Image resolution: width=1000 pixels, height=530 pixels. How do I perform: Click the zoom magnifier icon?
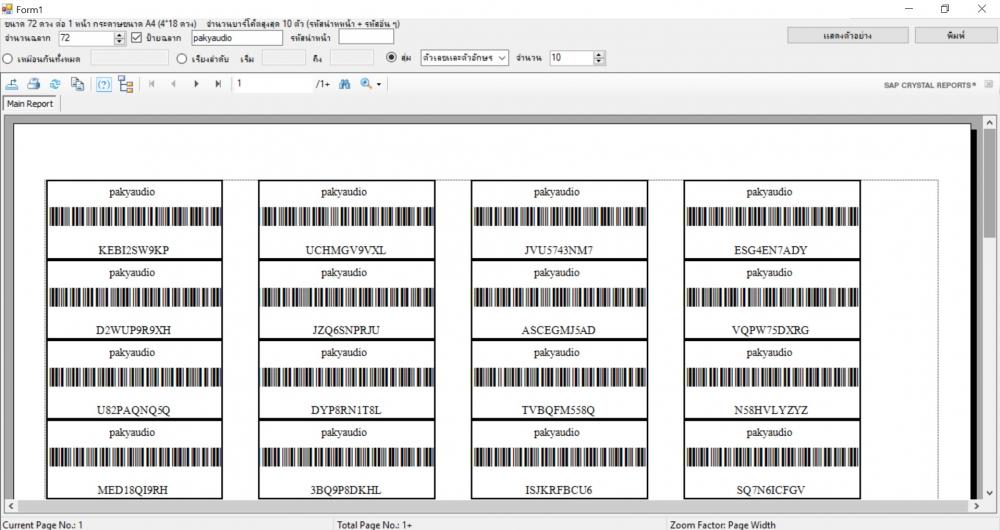[x=366, y=85]
